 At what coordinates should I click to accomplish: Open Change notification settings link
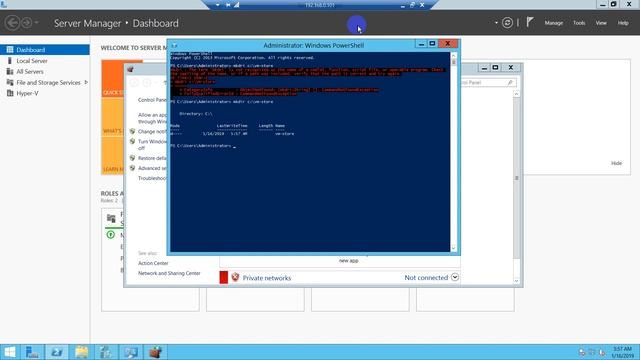(152, 131)
